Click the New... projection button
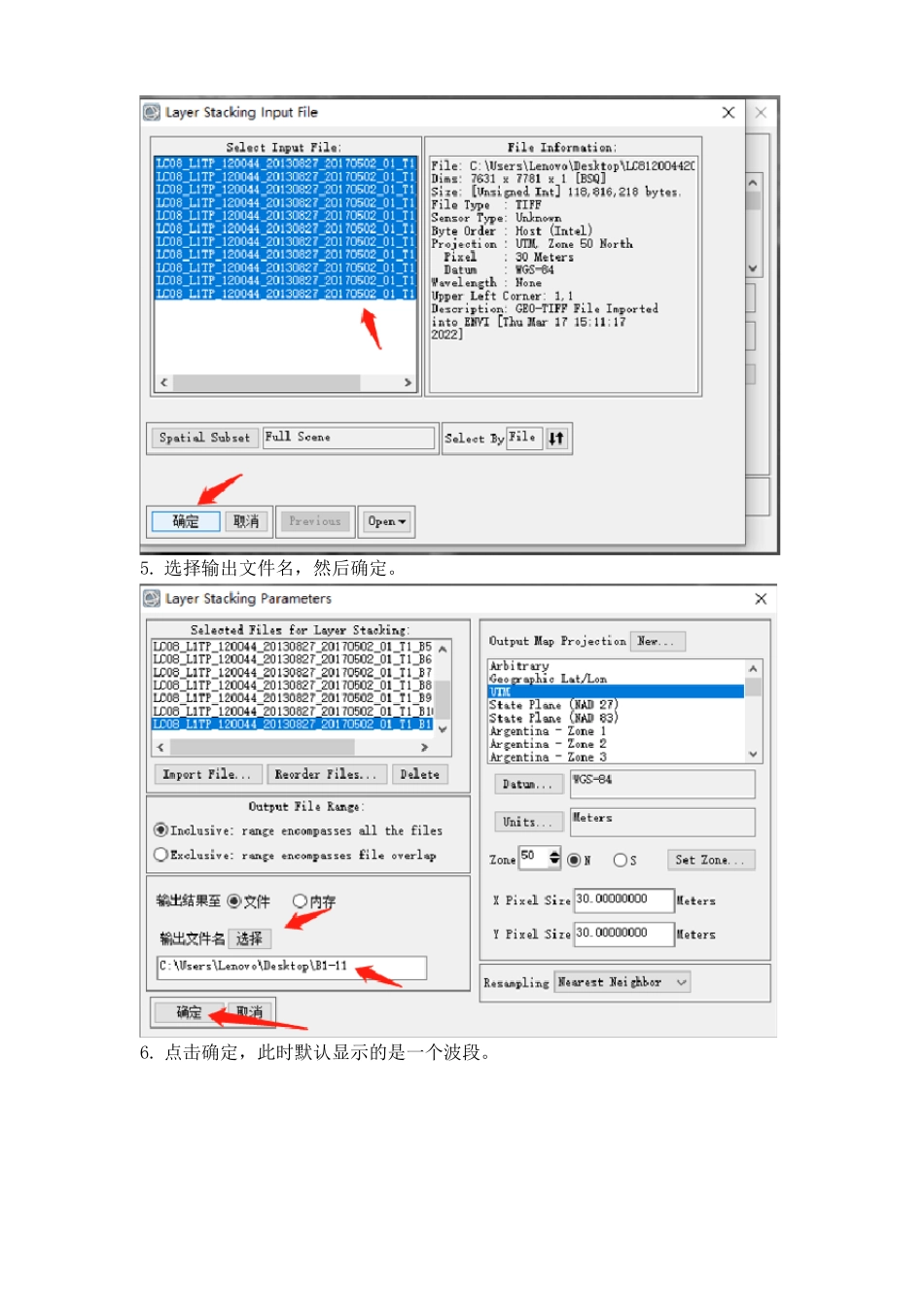This screenshot has width=924, height=1307. [657, 641]
